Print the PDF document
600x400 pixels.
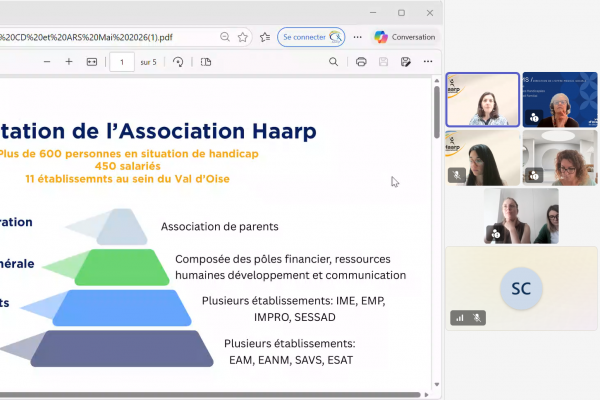[361, 62]
